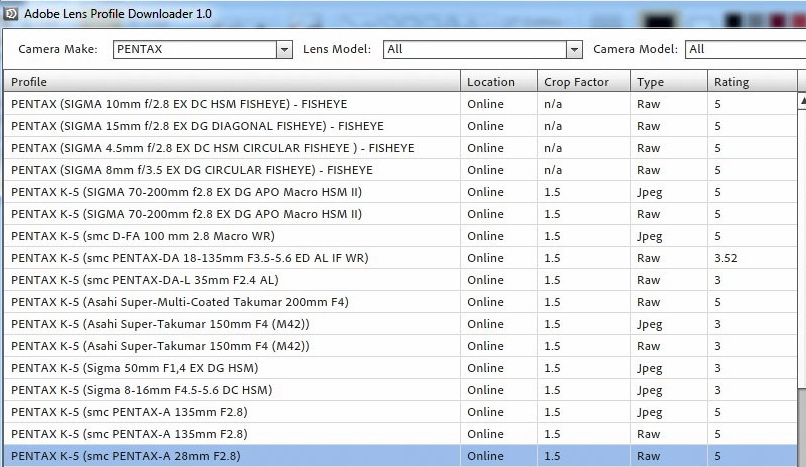Open the Lens Model dropdown arrow
Screen dimensions: 806x467
(x=574, y=50)
